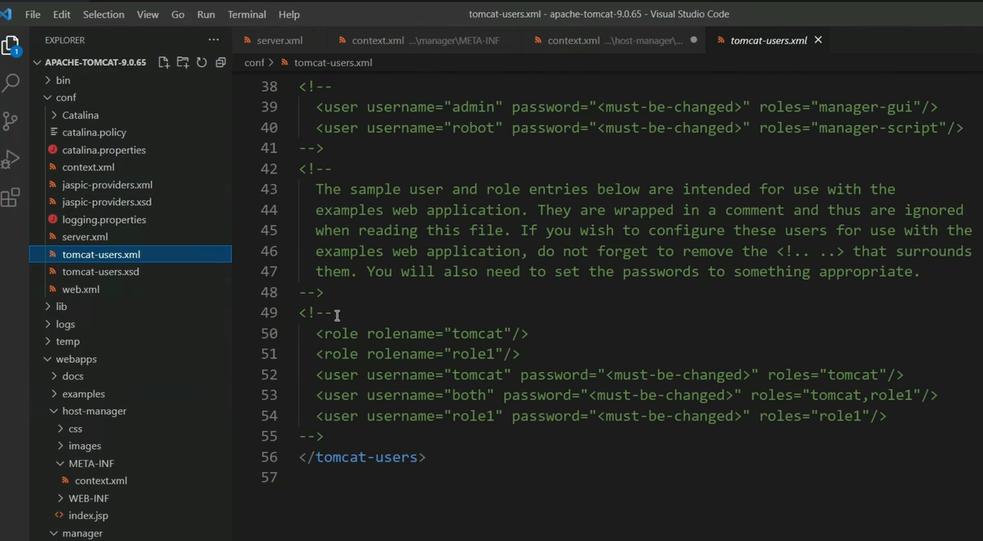
Task: Open the View menu
Action: 147,14
